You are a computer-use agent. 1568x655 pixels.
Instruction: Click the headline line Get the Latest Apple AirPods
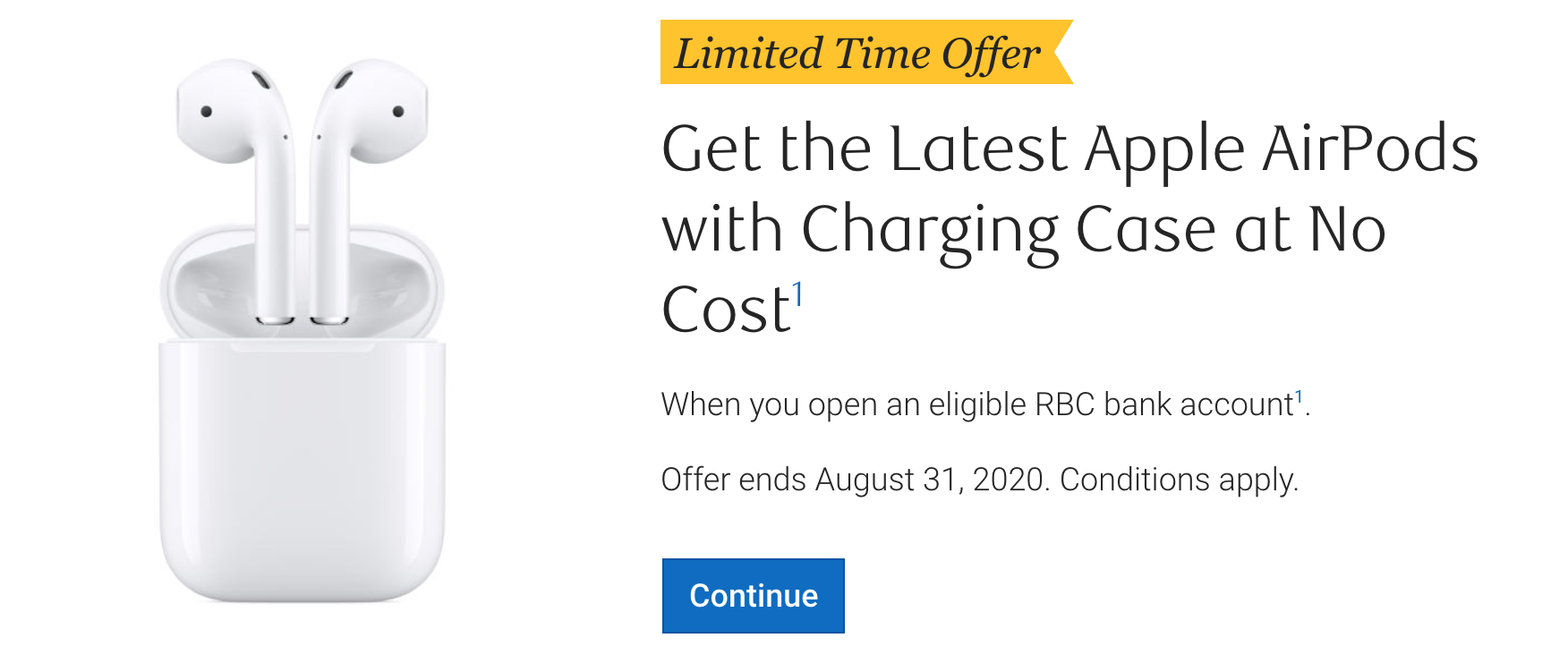tap(1069, 149)
